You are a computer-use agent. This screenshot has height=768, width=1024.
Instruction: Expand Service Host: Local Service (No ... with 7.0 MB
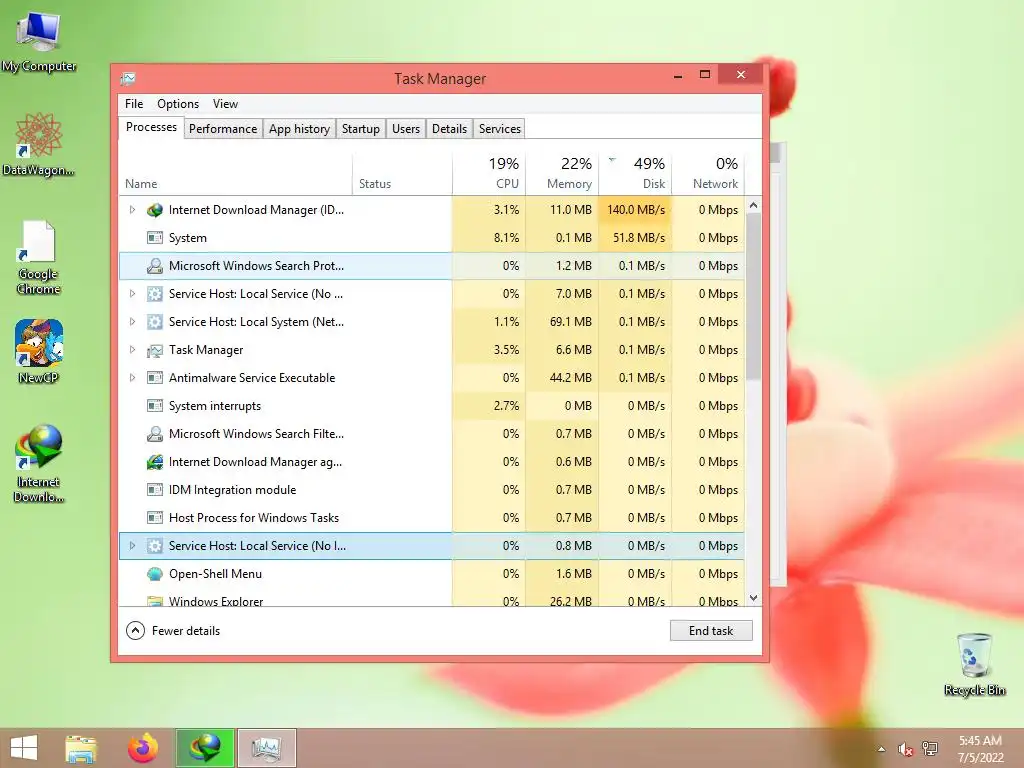(132, 294)
